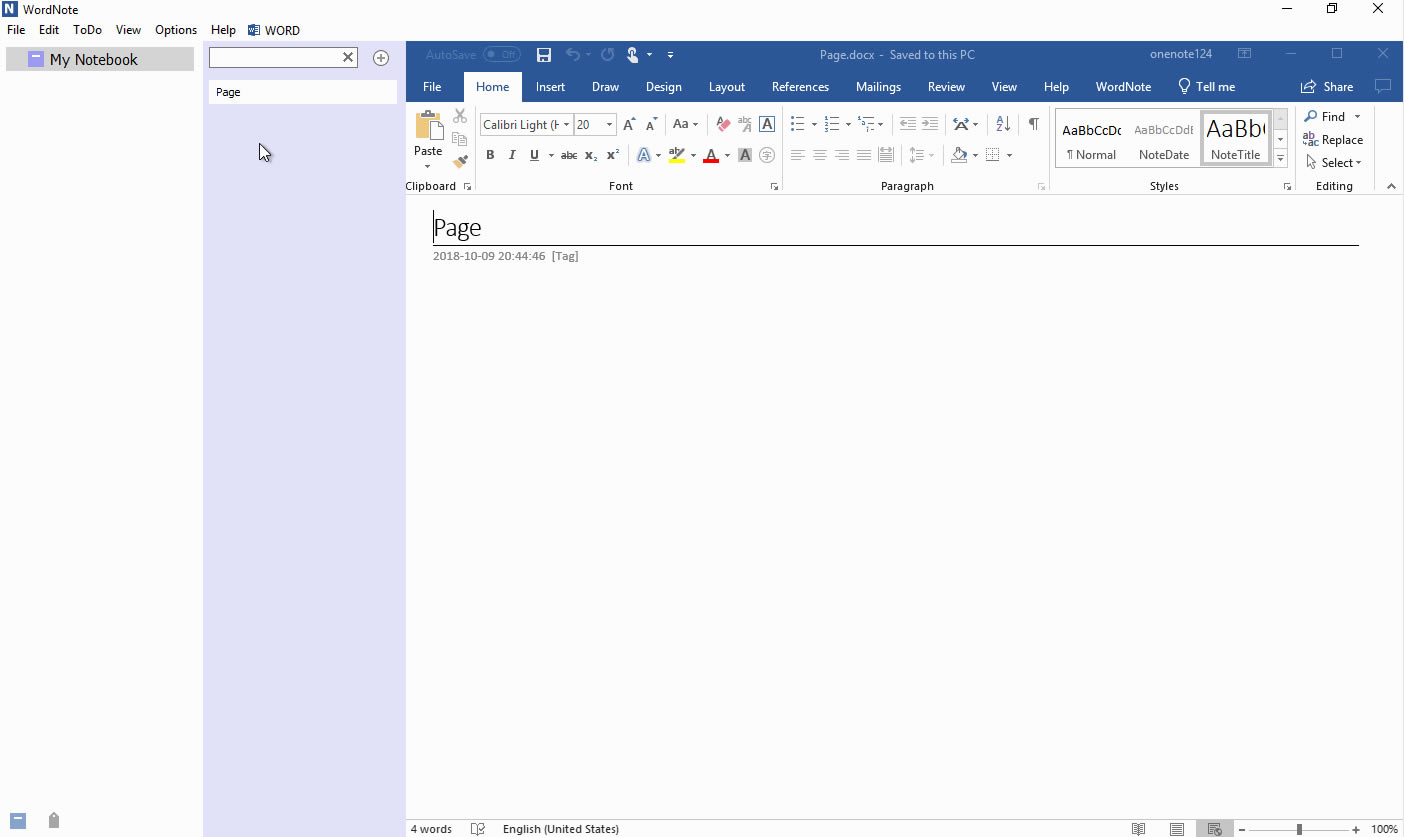This screenshot has height=837, width=1404.
Task: Click the Center align icon
Action: 820,155
